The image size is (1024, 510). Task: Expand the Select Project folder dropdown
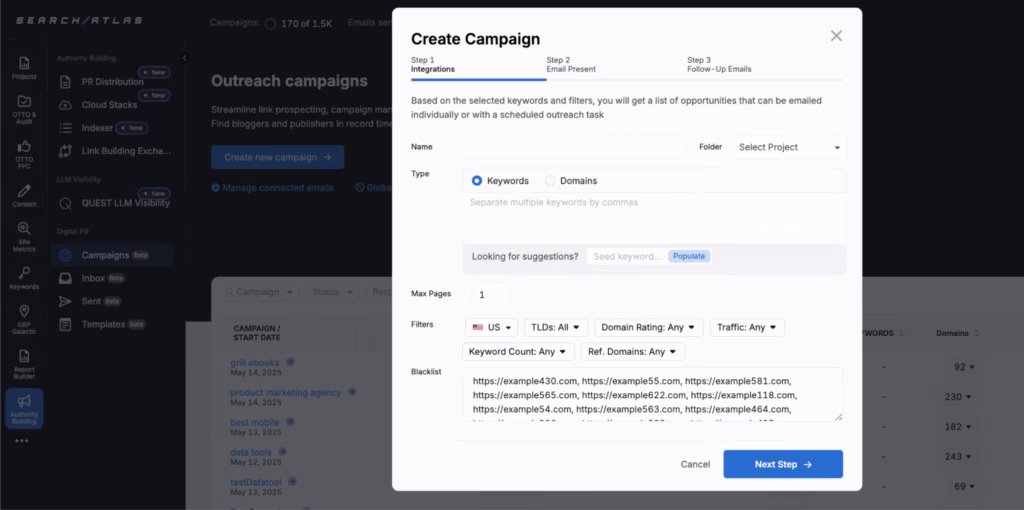tap(788, 147)
